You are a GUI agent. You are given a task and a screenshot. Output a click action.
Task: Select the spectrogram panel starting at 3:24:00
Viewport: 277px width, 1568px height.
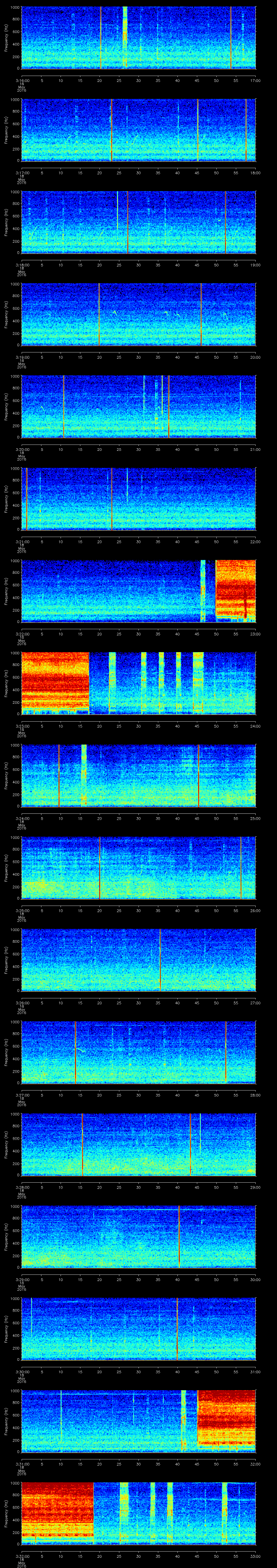(x=138, y=775)
